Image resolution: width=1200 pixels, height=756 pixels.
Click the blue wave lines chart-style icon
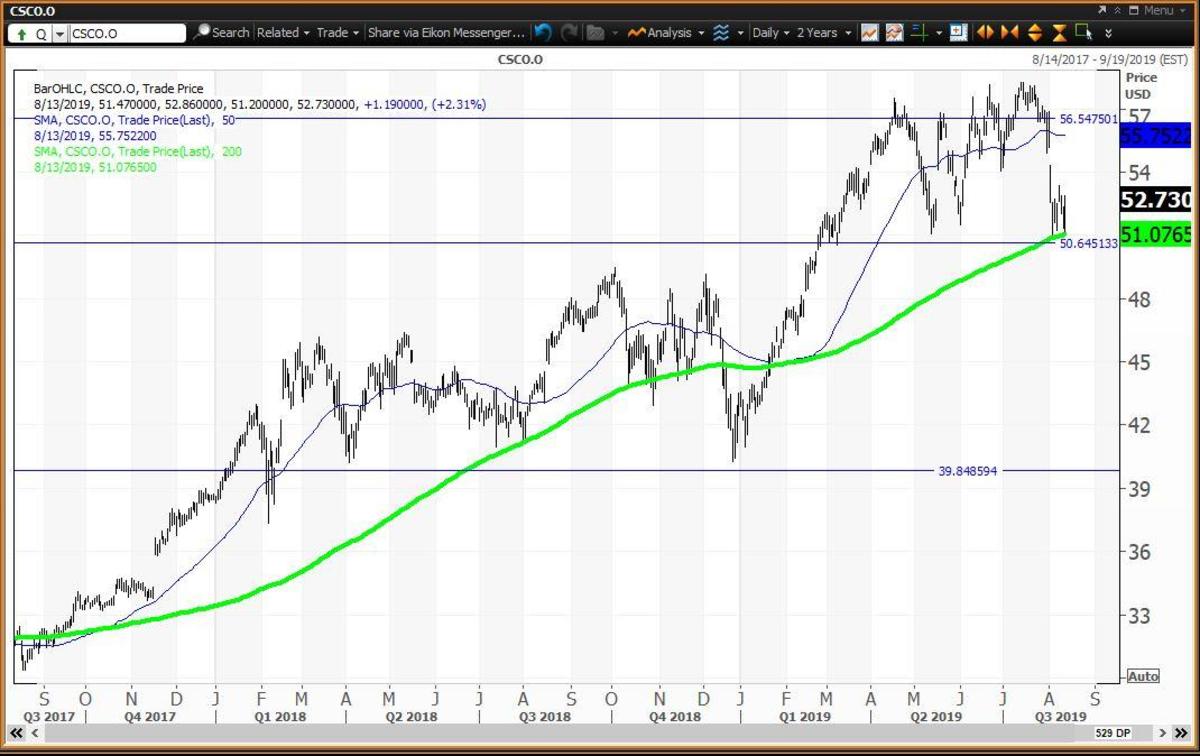click(x=720, y=33)
